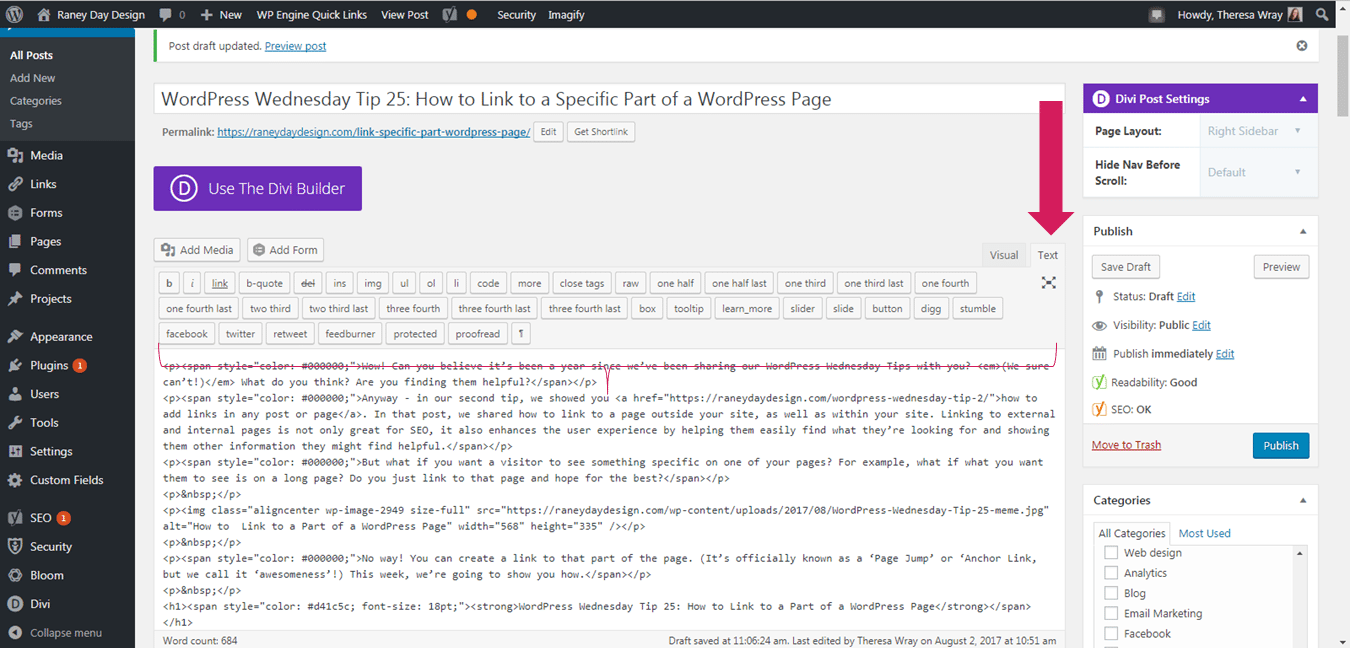This screenshot has height=648, width=1350.
Task: Check the Web design category
Action: [1111, 553]
